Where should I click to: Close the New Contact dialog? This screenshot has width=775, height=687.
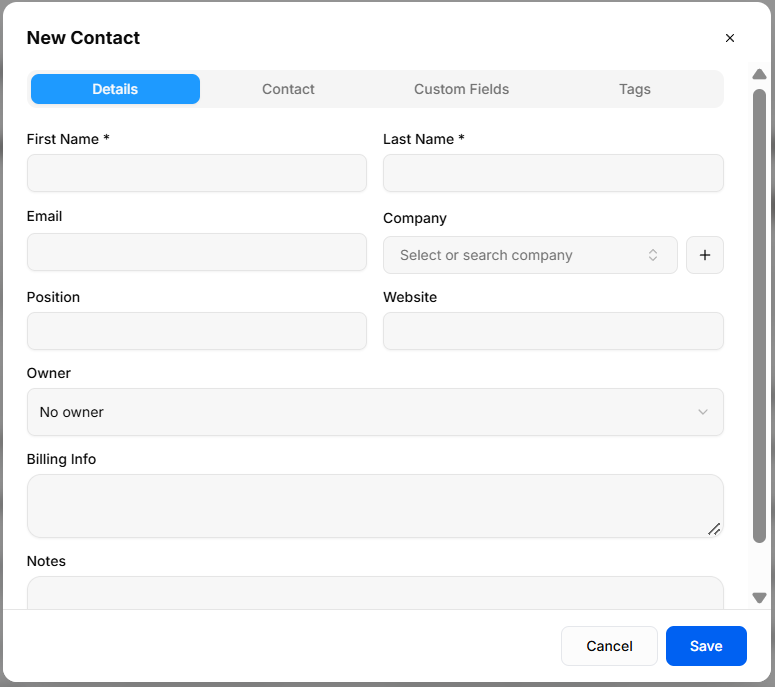coord(730,38)
